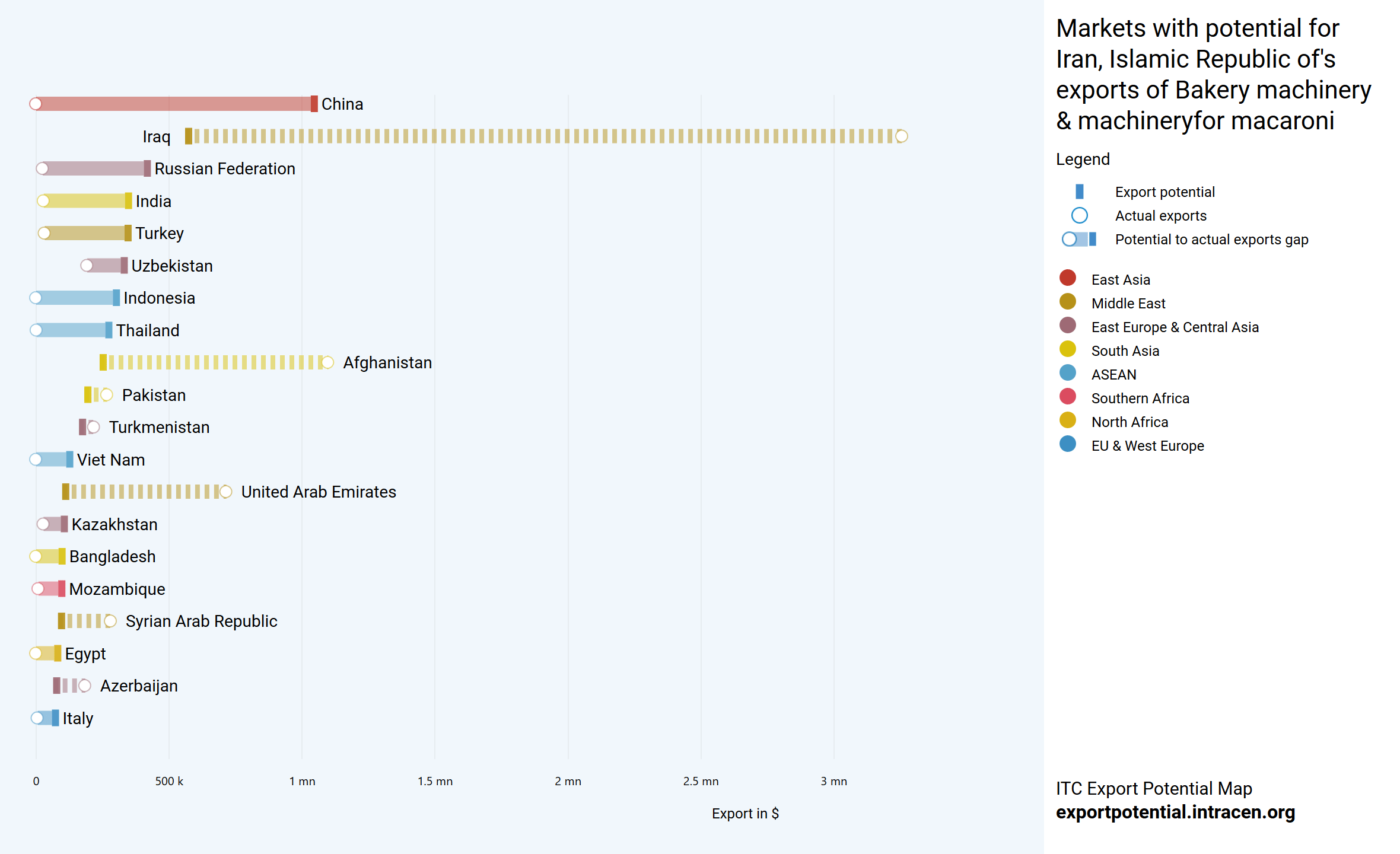Click the Southern Africa legend dot
Image resolution: width=1400 pixels, height=854 pixels.
pyautogui.click(x=1067, y=397)
